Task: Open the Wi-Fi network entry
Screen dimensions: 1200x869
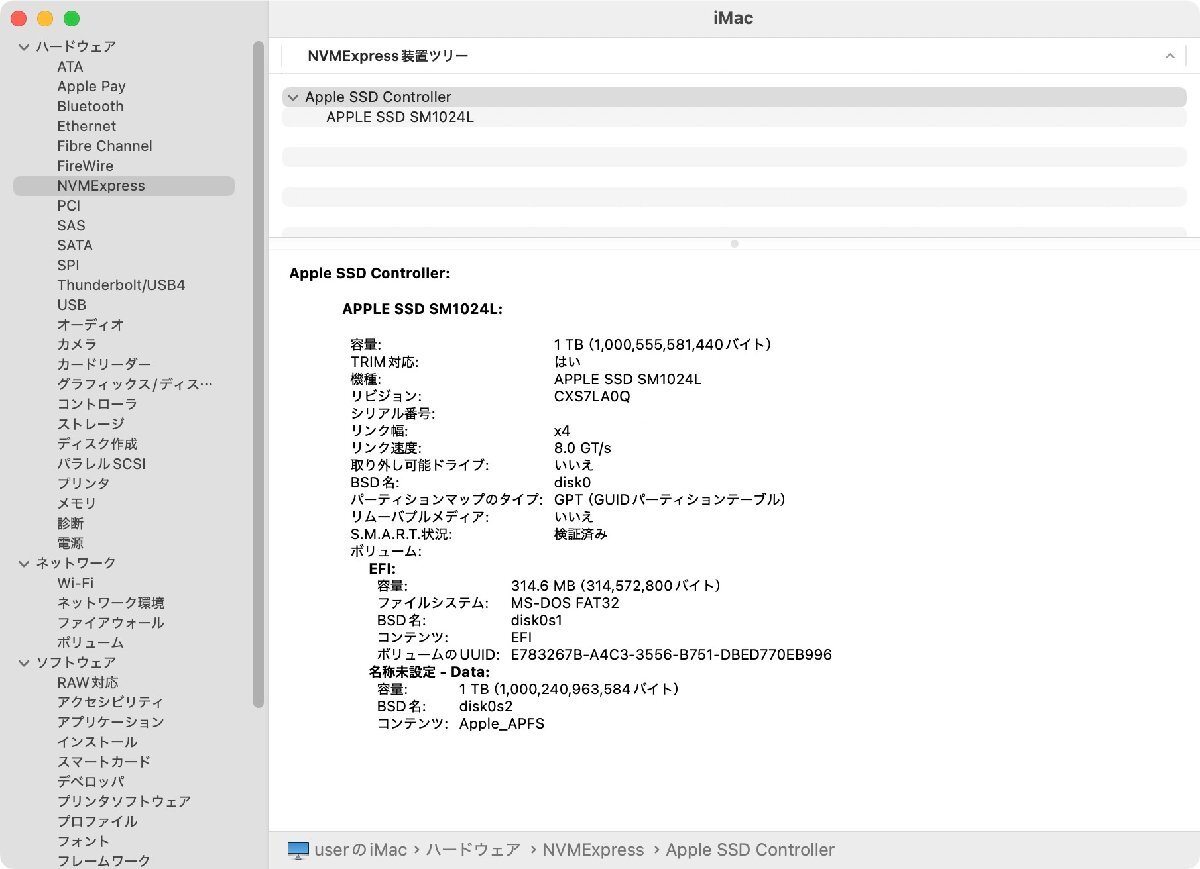Action: coord(75,583)
